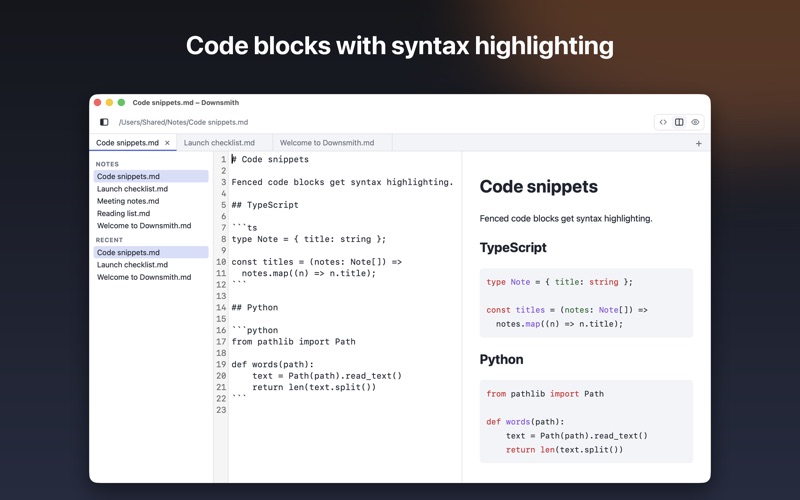This screenshot has height=500, width=800.
Task: Select the split view layout icon
Action: click(679, 122)
